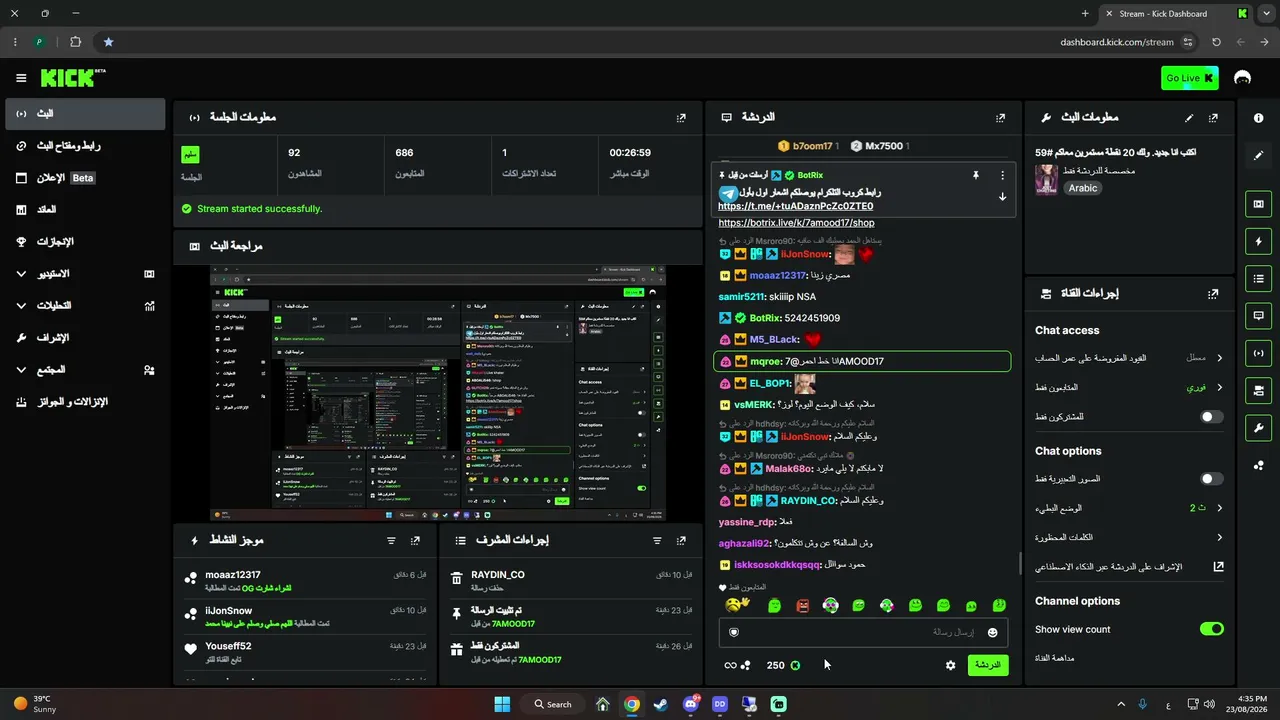
Task: Click the infinity icon below chat input
Action: click(730, 665)
